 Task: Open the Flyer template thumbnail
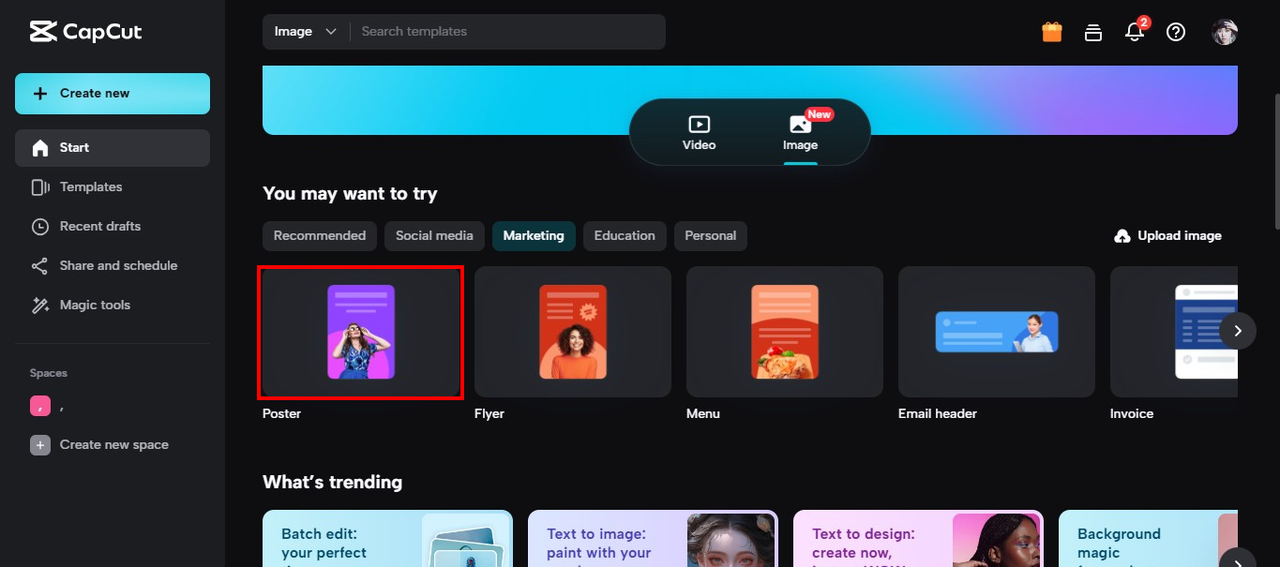573,332
